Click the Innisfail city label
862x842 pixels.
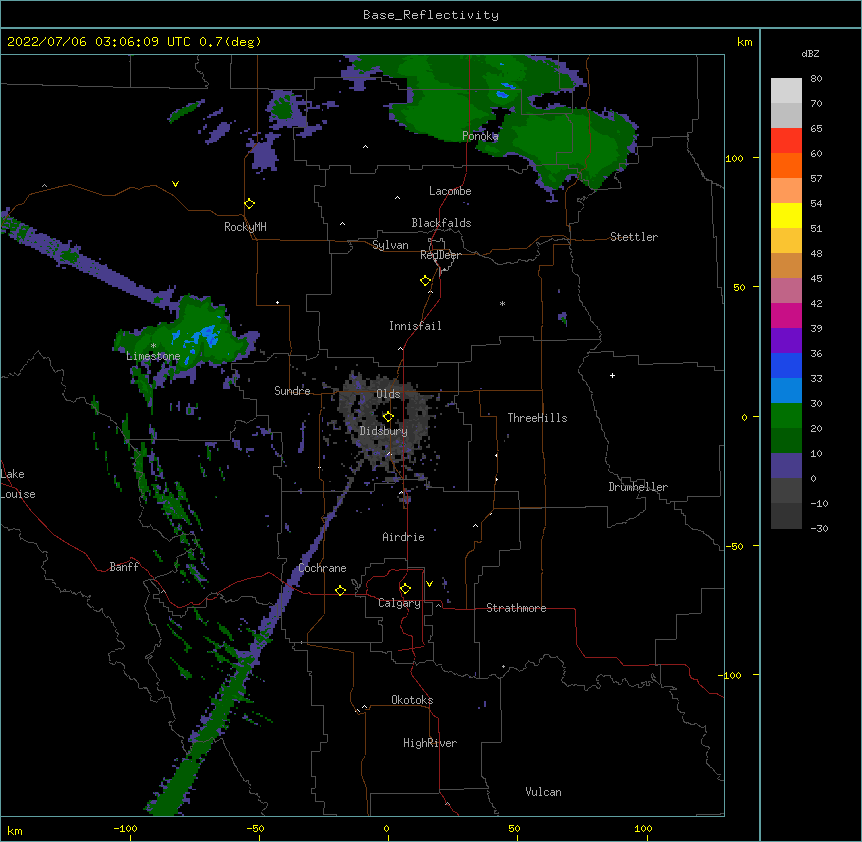pos(415,326)
